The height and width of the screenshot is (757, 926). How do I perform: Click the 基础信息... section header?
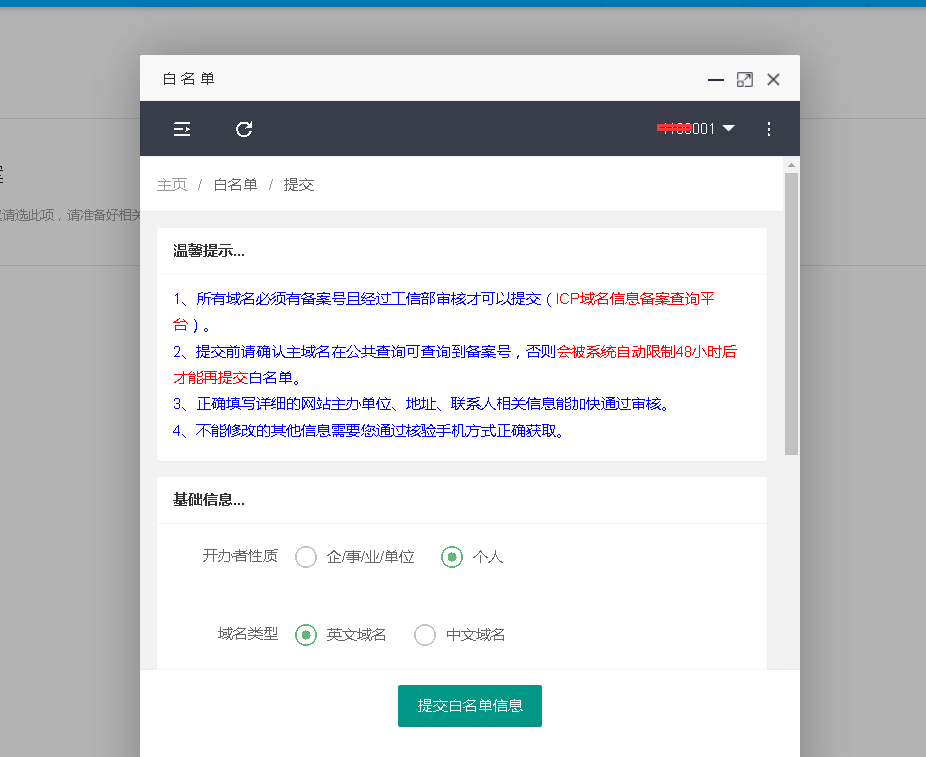click(208, 500)
